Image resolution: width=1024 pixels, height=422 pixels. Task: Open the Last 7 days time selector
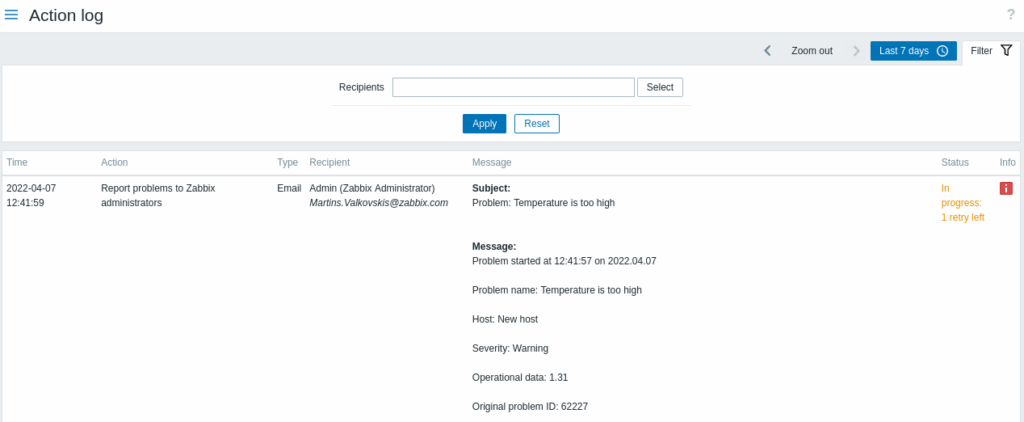[913, 51]
